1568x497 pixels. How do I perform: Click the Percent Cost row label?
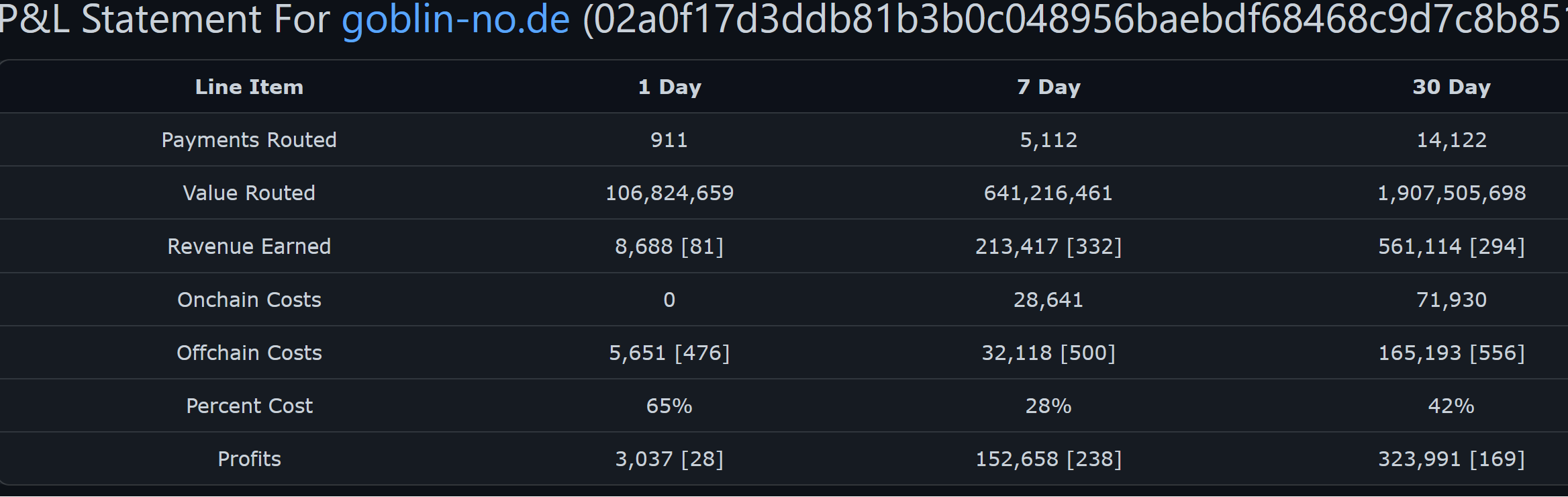pyautogui.click(x=249, y=406)
